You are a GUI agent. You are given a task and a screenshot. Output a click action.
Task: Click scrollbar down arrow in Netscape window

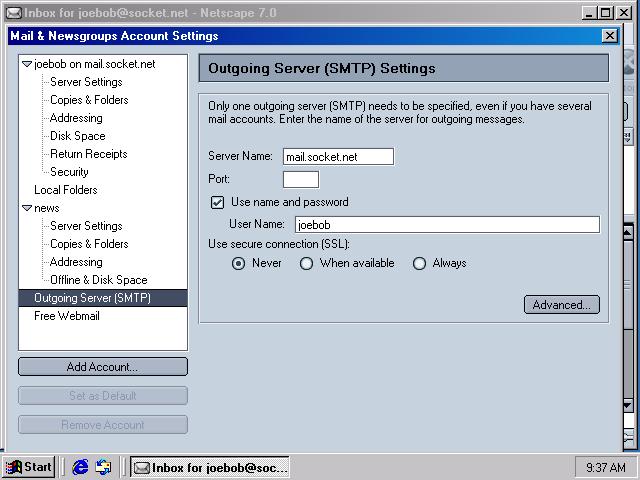pyautogui.click(x=628, y=405)
